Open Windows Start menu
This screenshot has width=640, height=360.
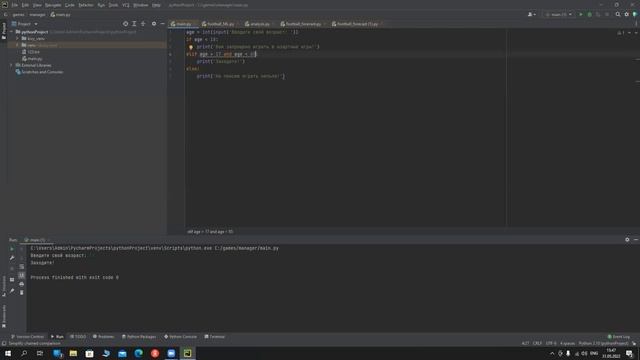tap(8, 353)
